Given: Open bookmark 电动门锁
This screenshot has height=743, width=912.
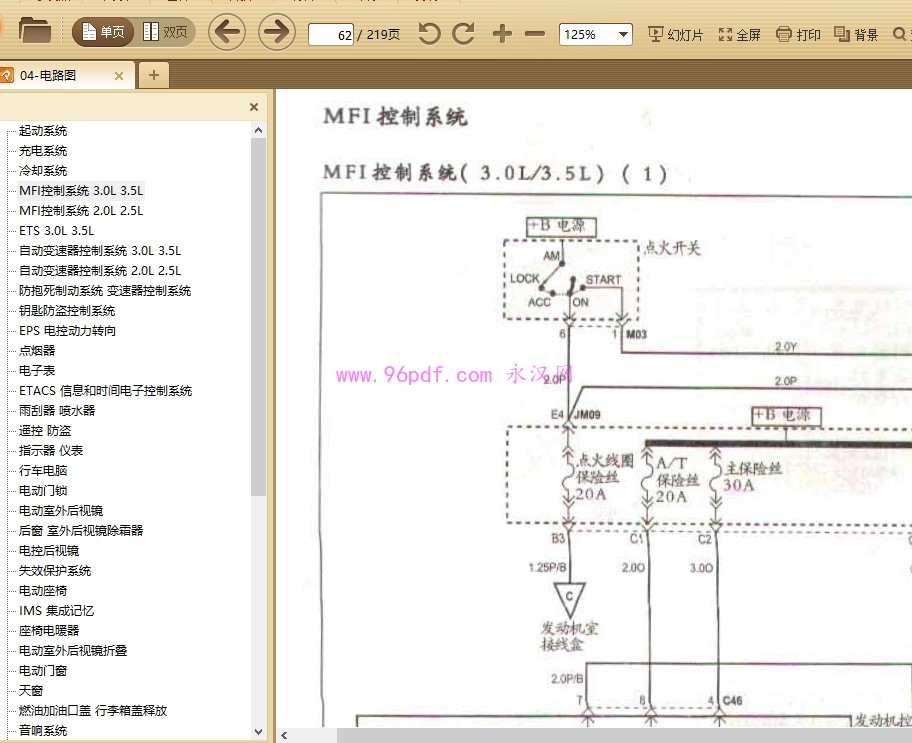Looking at the screenshot, I should click(x=43, y=490).
